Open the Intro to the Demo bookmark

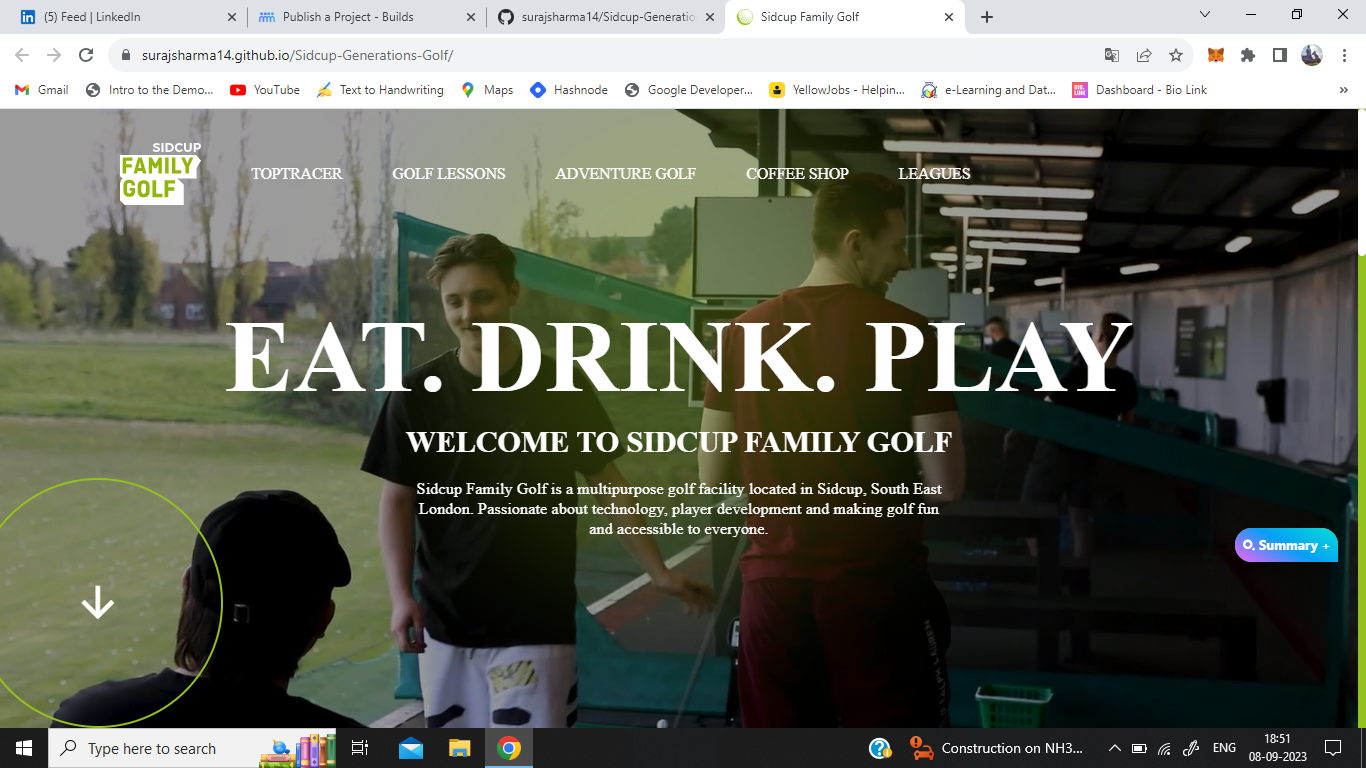(150, 89)
